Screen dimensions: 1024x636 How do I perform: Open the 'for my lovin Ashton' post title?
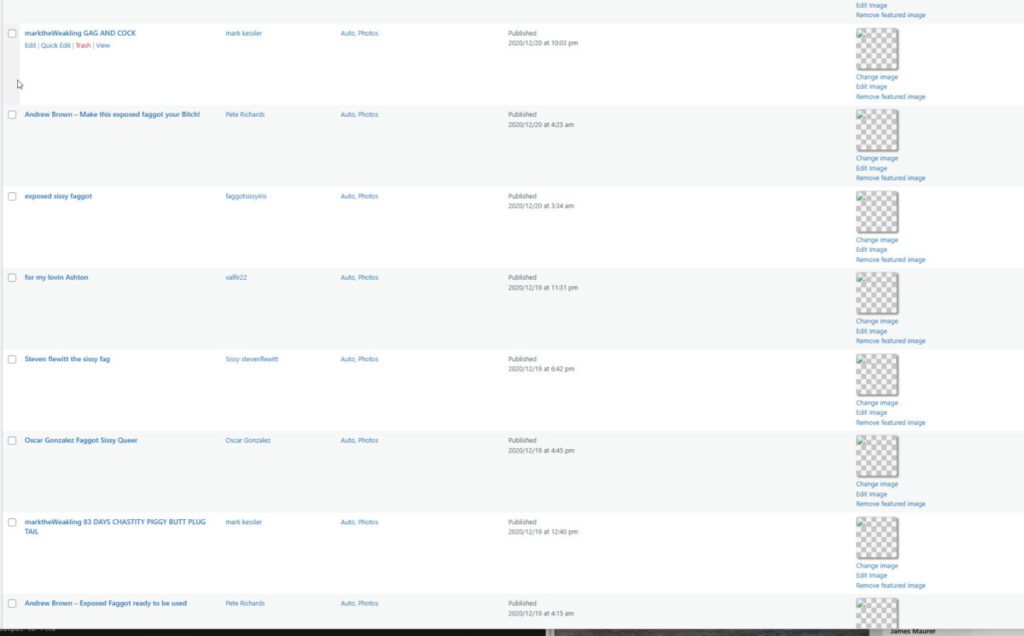tap(56, 277)
